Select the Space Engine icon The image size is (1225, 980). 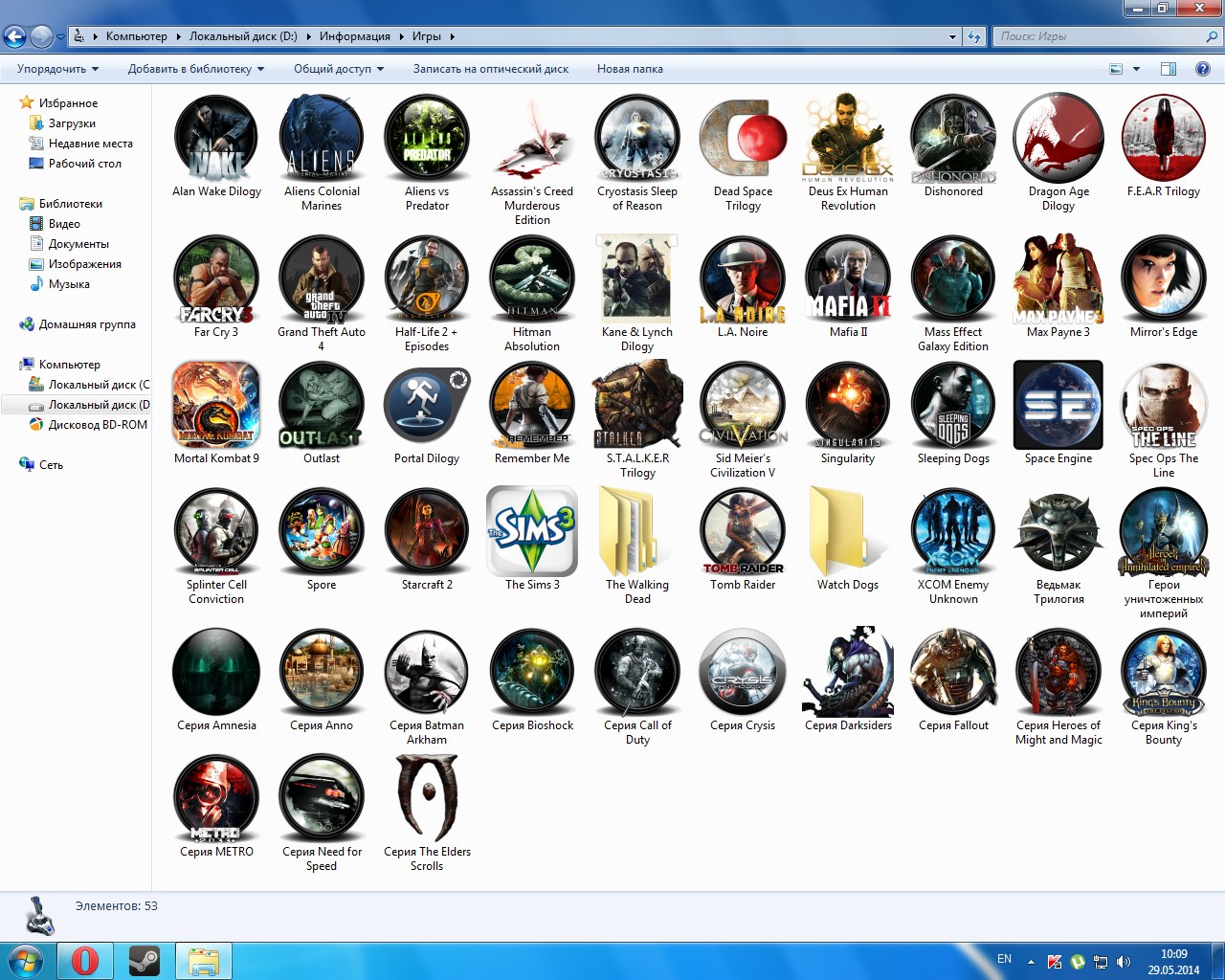point(1058,405)
